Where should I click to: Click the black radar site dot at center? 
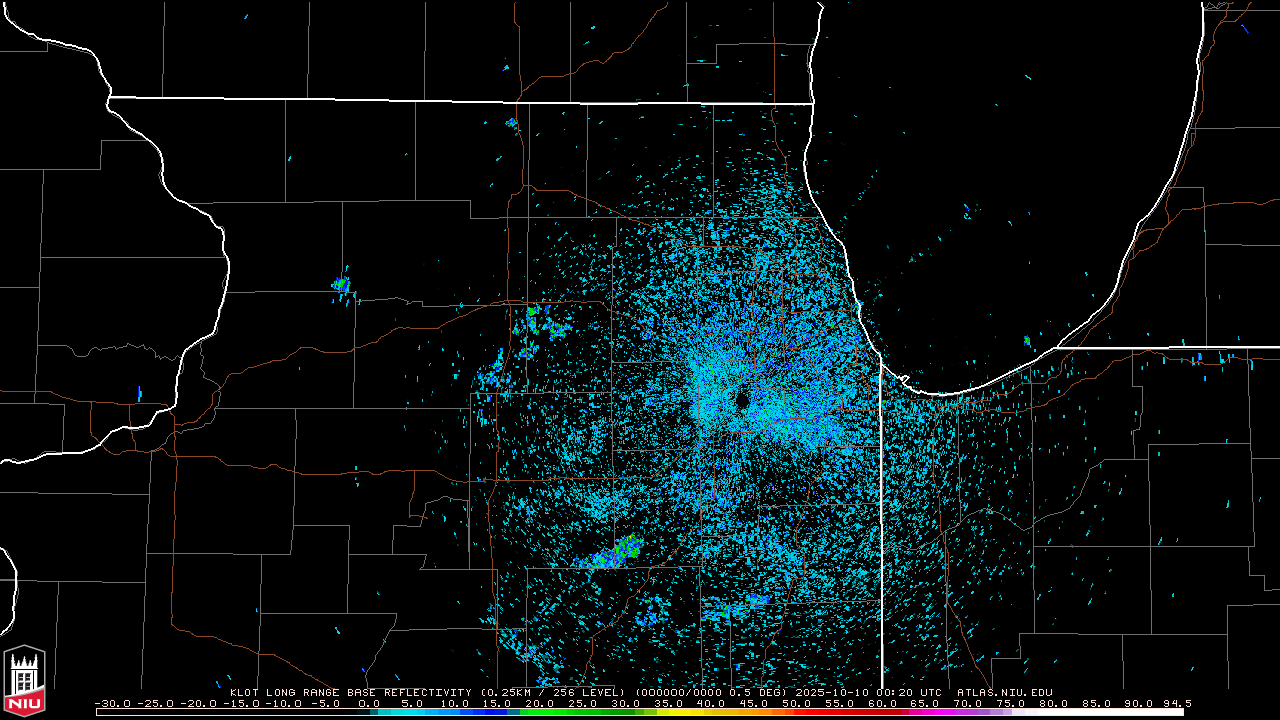pyautogui.click(x=742, y=401)
